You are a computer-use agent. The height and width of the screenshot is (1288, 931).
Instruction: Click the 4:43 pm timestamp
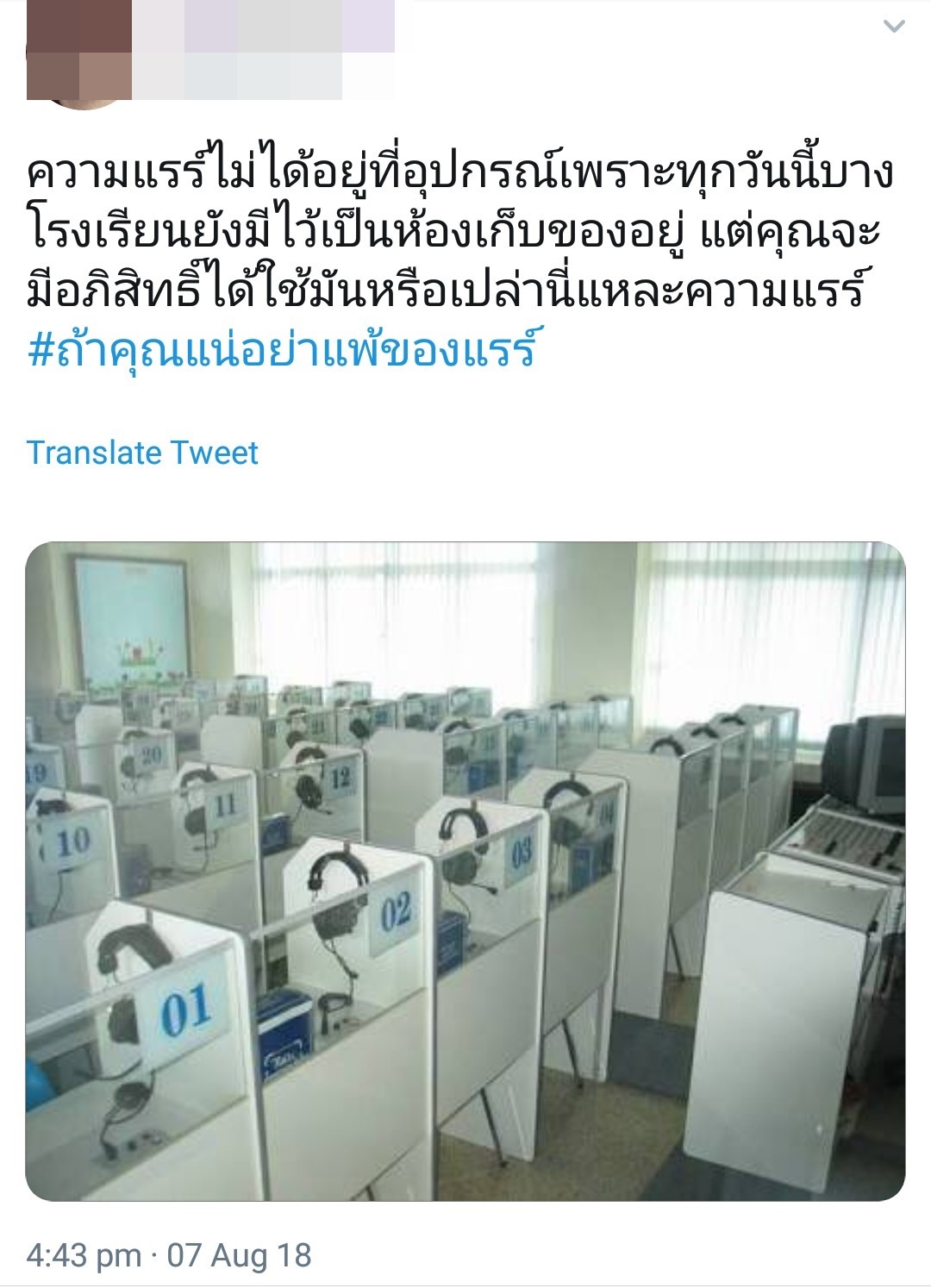(84, 1254)
